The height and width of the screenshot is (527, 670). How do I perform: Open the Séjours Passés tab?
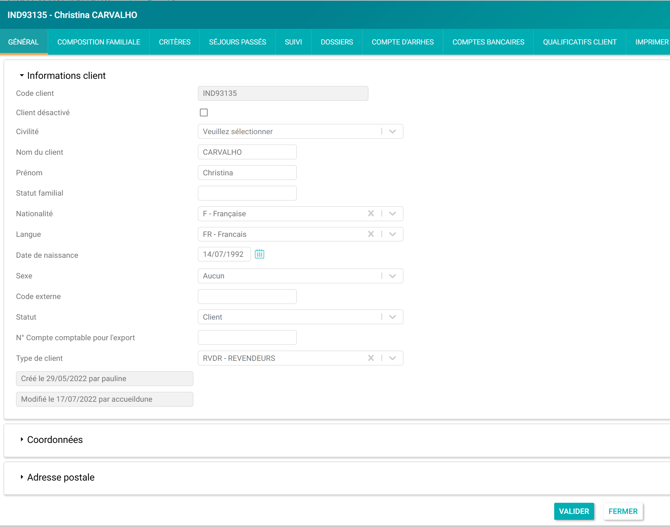(x=237, y=42)
